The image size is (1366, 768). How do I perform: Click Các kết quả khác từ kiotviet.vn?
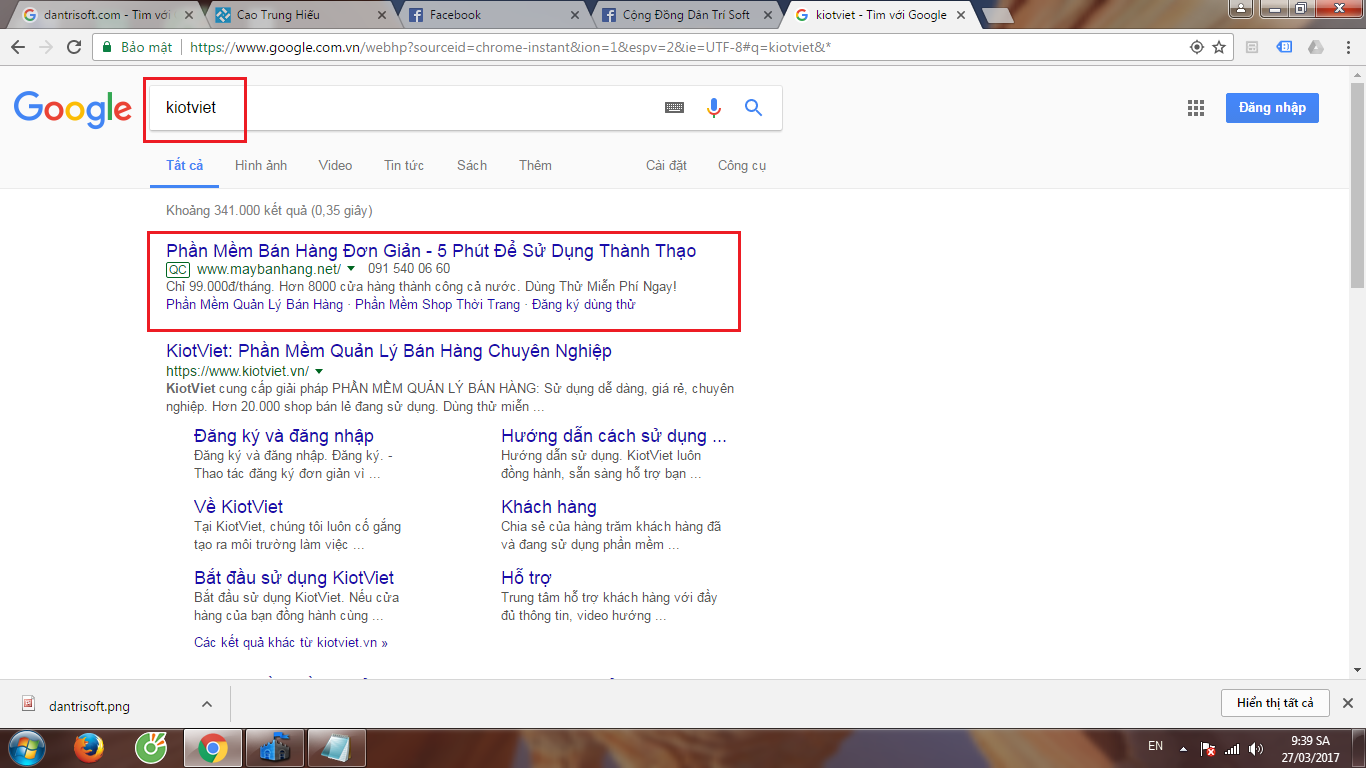click(291, 643)
